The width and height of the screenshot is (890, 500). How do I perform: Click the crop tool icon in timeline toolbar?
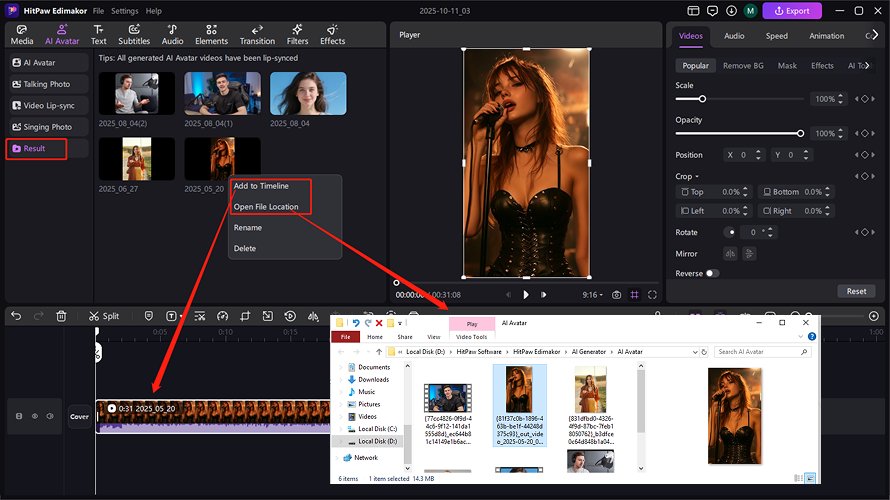[x=246, y=316]
